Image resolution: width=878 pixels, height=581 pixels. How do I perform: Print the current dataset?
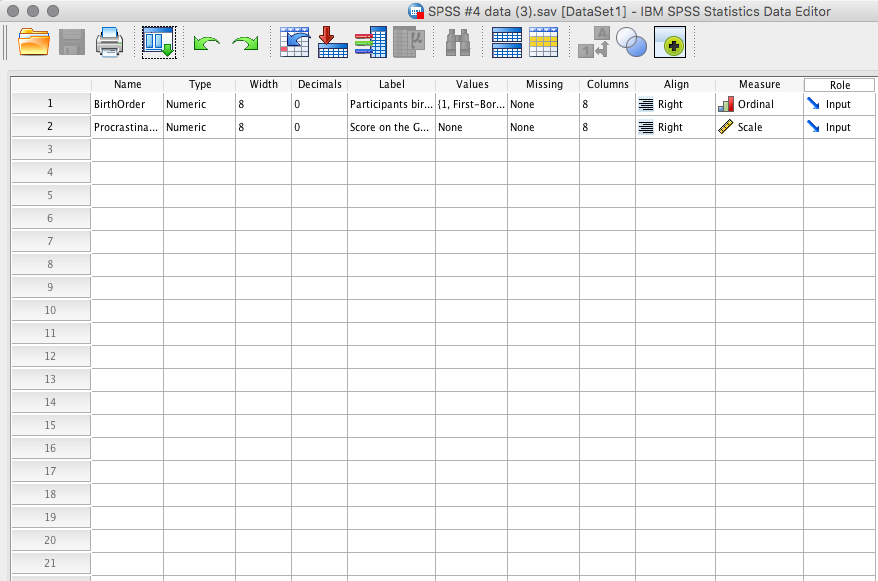[109, 43]
